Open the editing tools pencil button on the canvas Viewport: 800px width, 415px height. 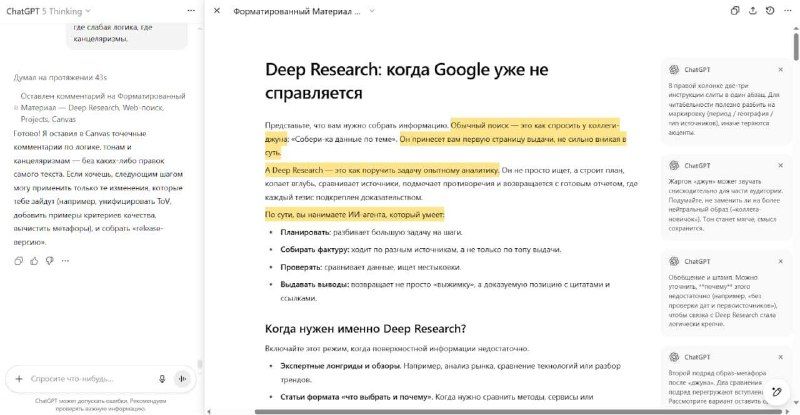click(777, 392)
